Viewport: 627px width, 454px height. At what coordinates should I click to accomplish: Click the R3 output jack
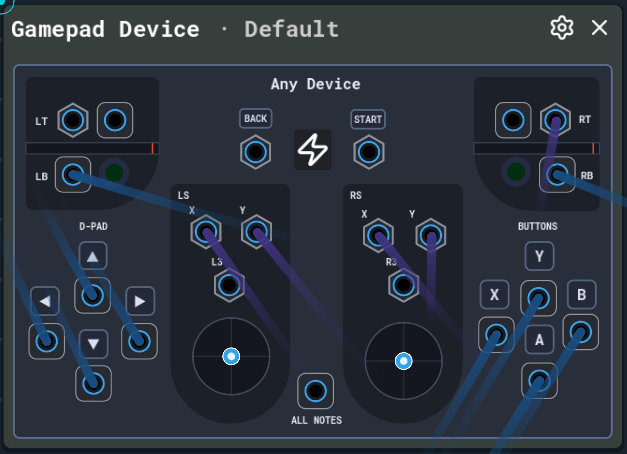point(403,285)
